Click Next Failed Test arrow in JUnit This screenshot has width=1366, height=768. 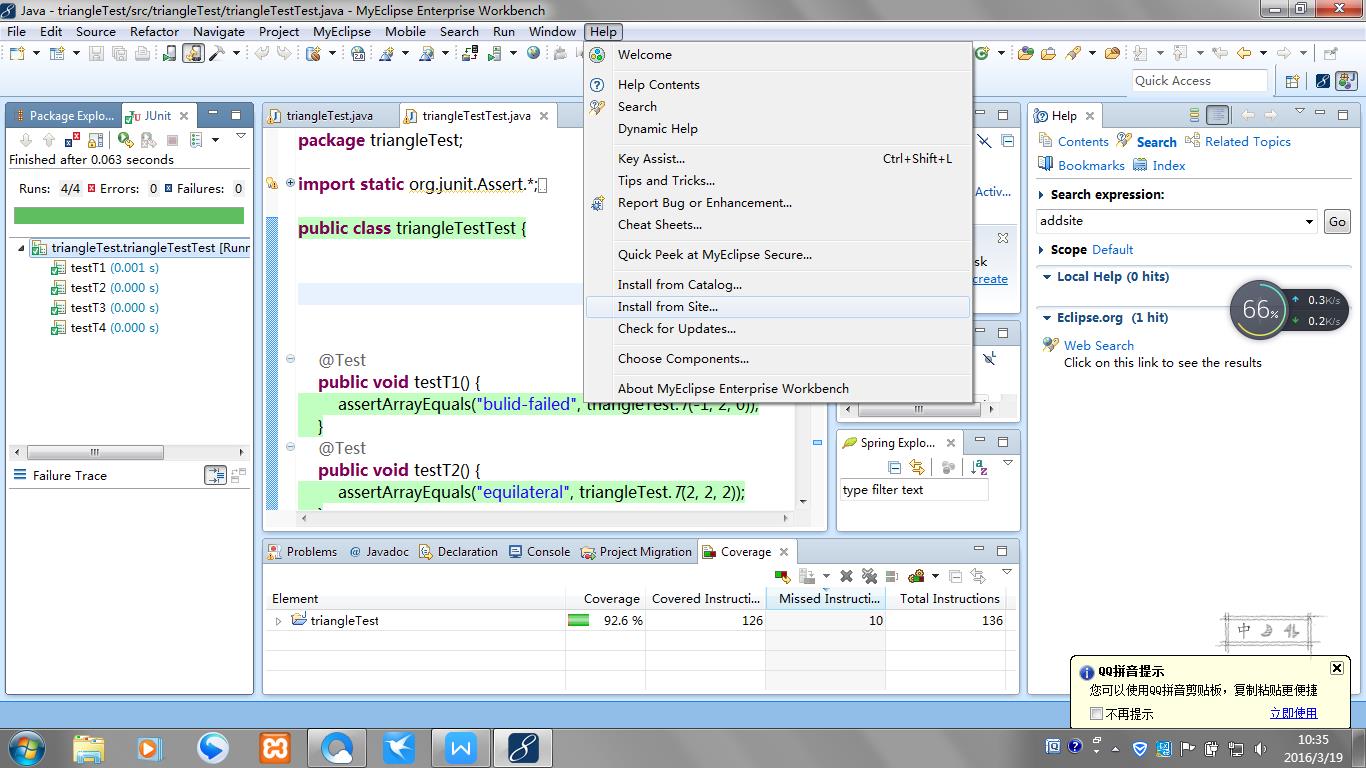pyautogui.click(x=26, y=140)
